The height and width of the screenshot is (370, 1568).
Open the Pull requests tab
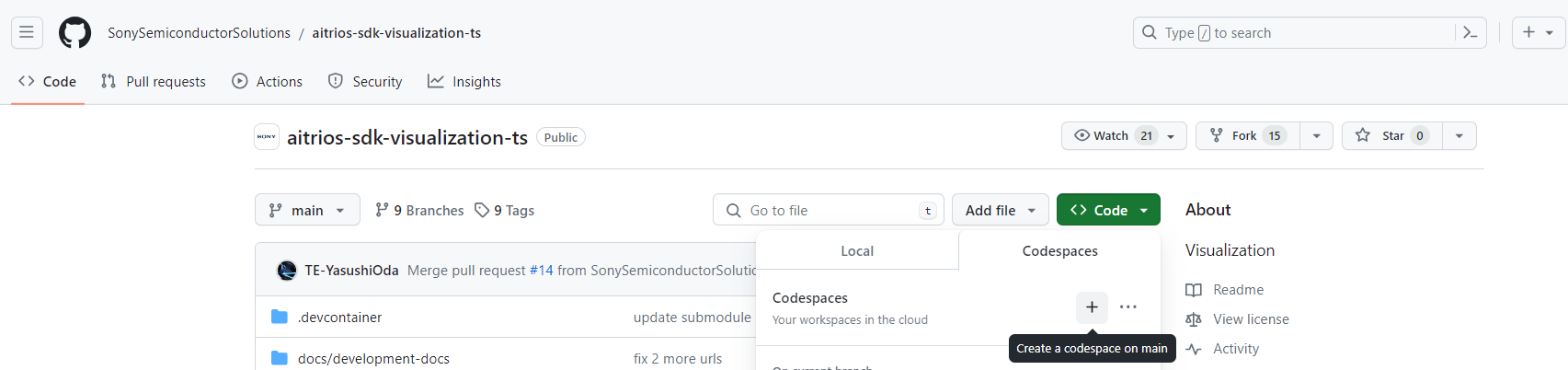154,82
